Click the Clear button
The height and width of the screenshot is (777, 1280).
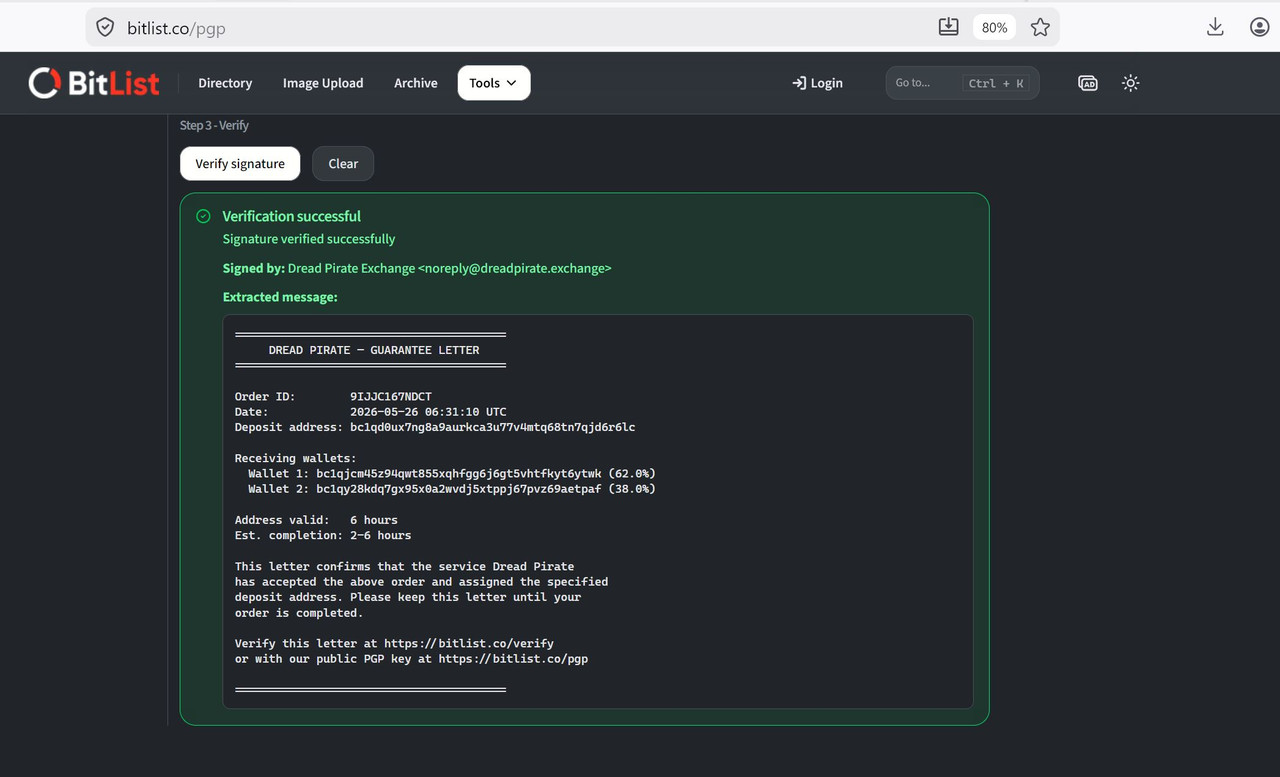343,163
